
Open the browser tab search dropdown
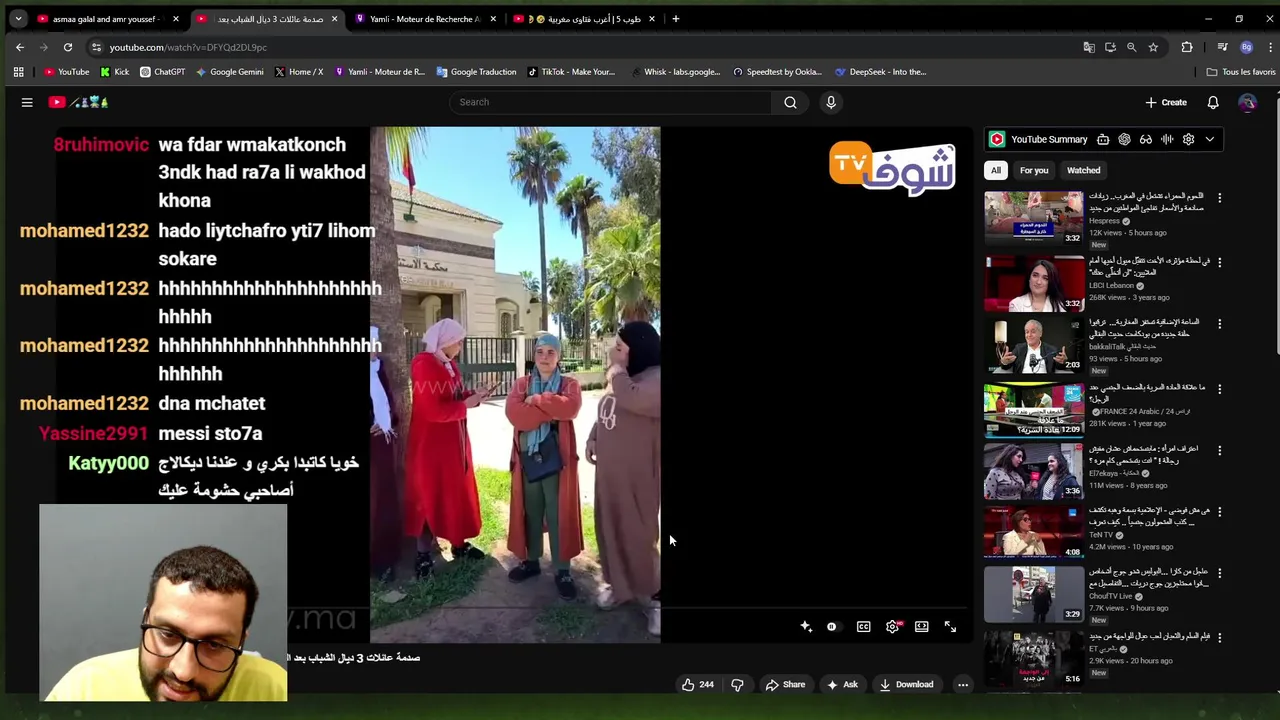pyautogui.click(x=18, y=19)
